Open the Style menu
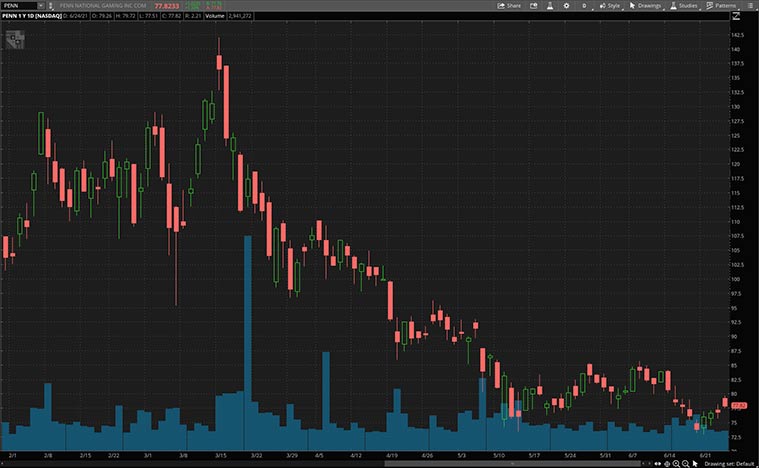 [x=609, y=5]
